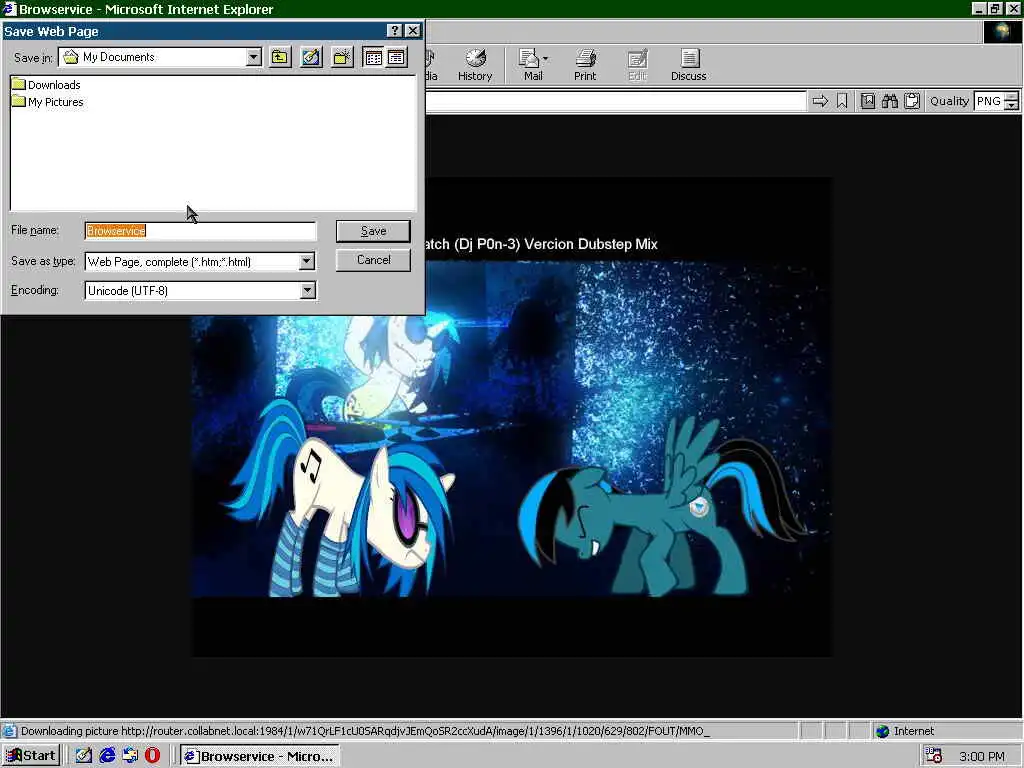Screen dimensions: 1024x768
Task: Click the binoculars find icon
Action: click(889, 101)
